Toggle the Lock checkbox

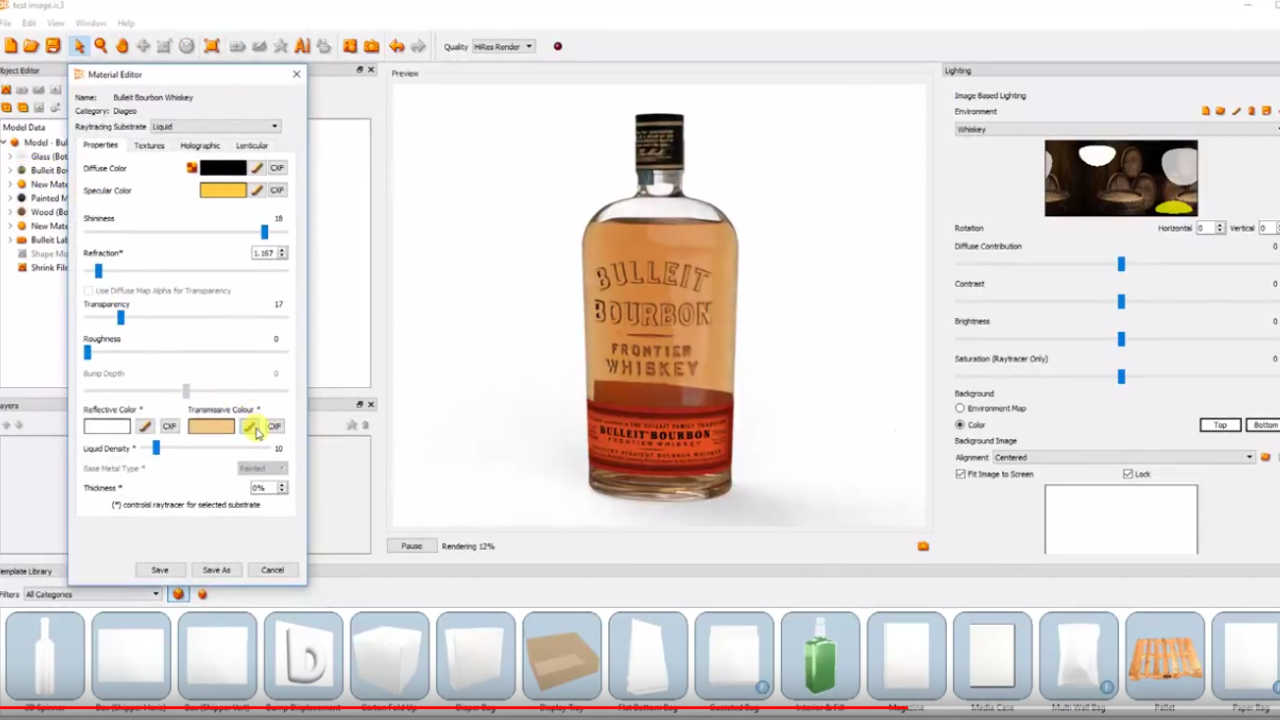pyautogui.click(x=1128, y=474)
